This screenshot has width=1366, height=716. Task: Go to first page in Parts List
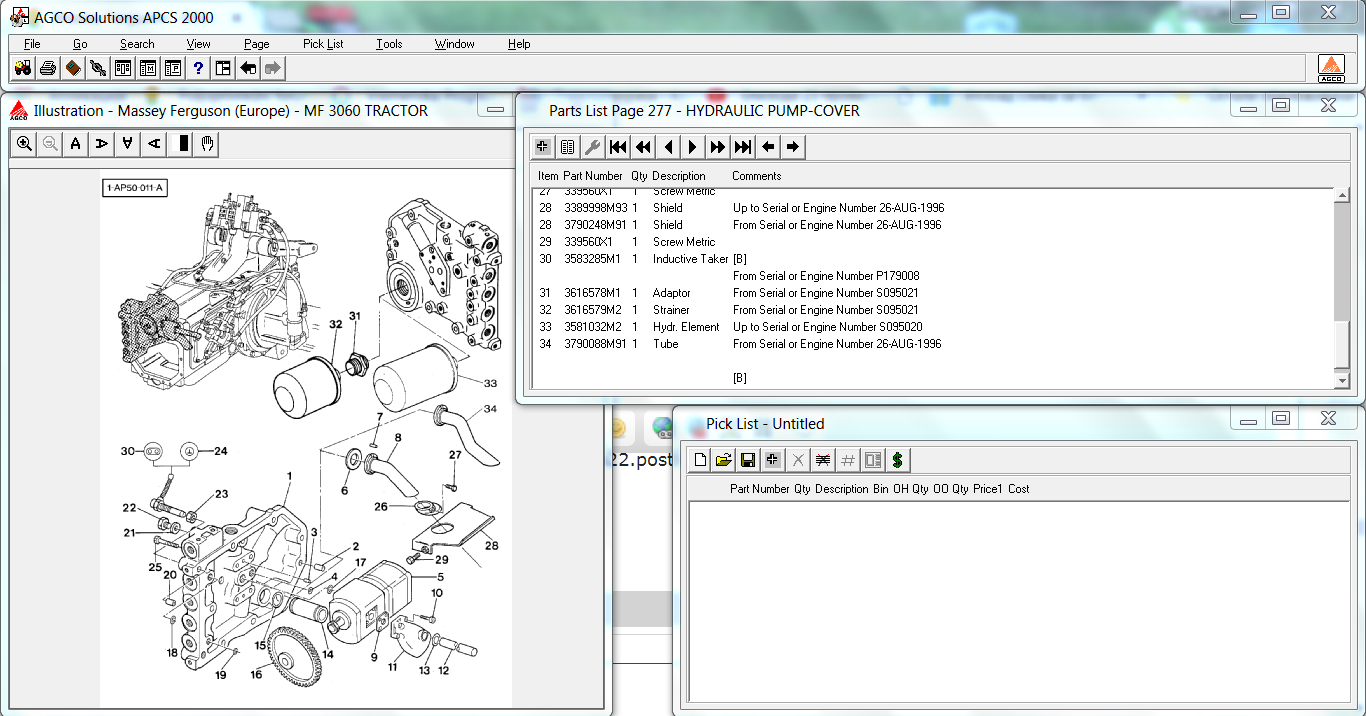[618, 147]
